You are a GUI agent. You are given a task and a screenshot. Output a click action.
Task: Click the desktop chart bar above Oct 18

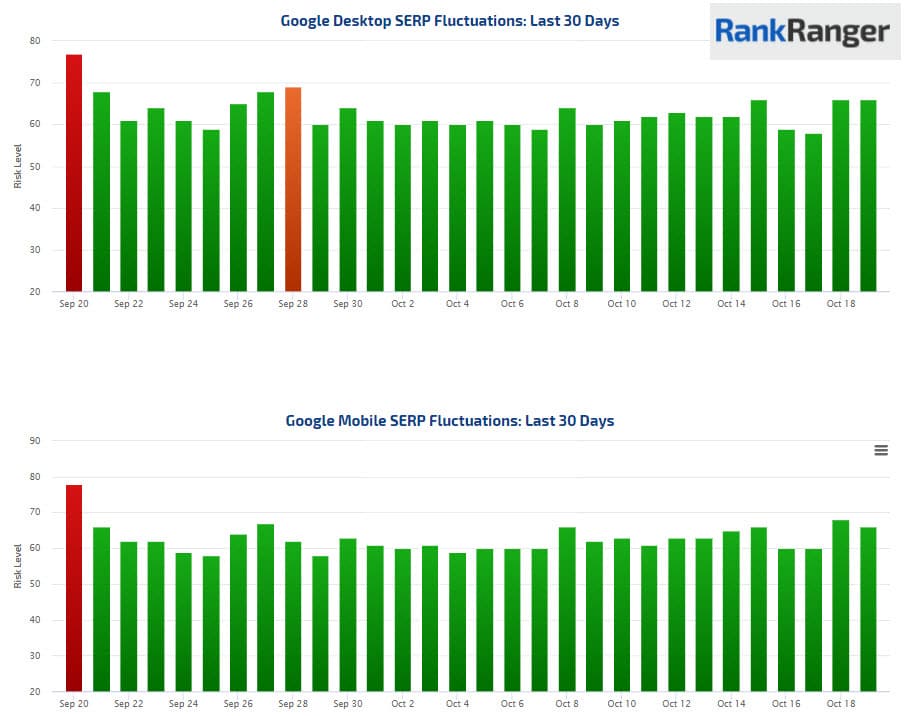841,196
